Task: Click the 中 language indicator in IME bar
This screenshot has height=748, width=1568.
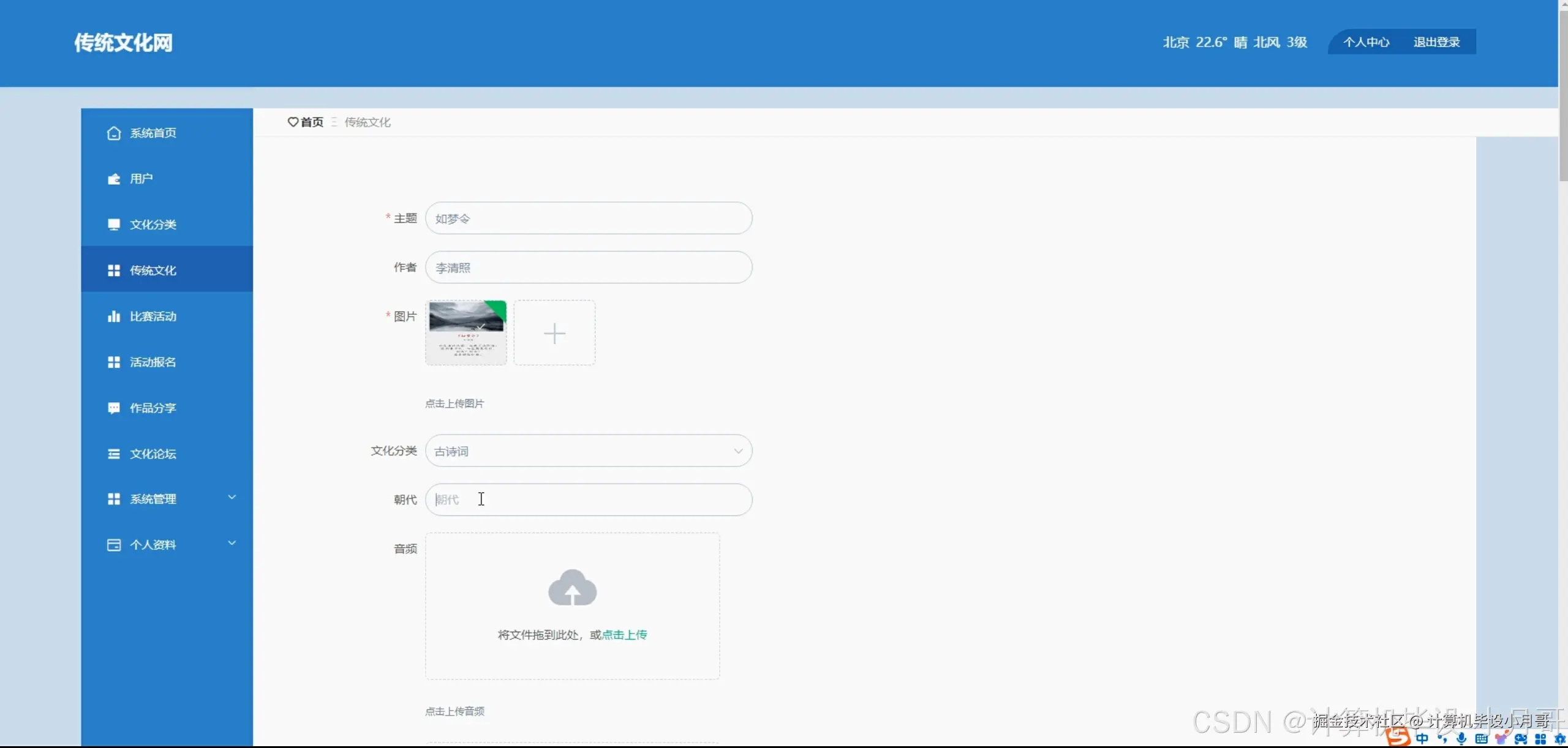Action: 1422,739
